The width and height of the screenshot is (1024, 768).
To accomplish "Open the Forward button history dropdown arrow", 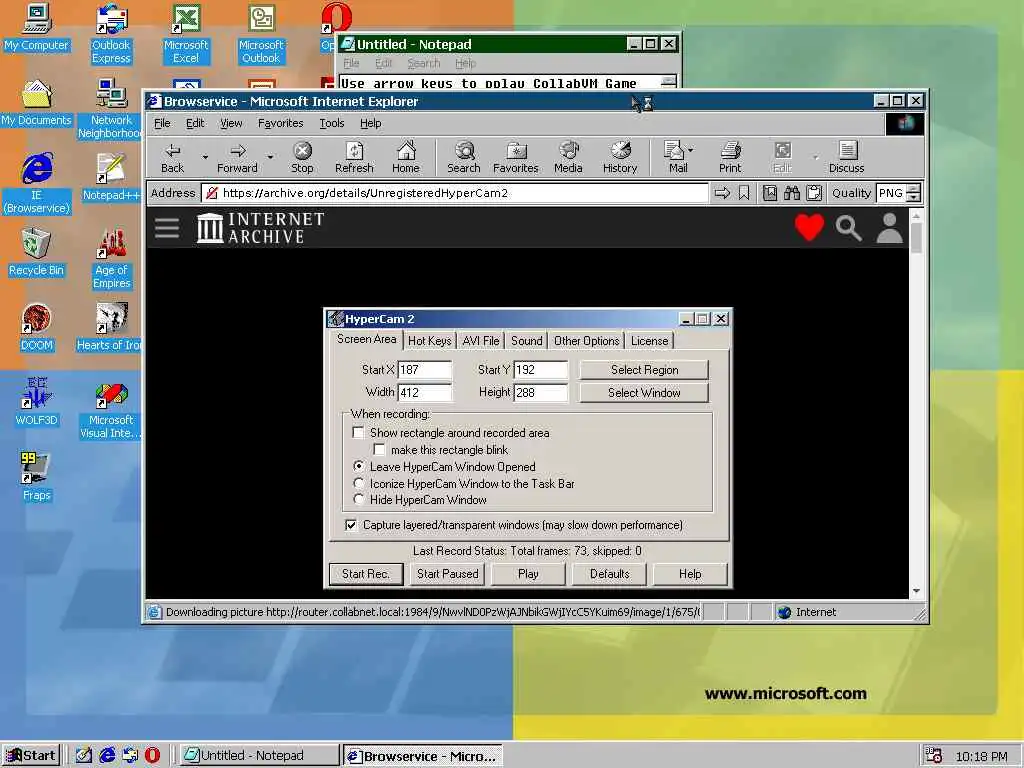I will click(x=270, y=157).
